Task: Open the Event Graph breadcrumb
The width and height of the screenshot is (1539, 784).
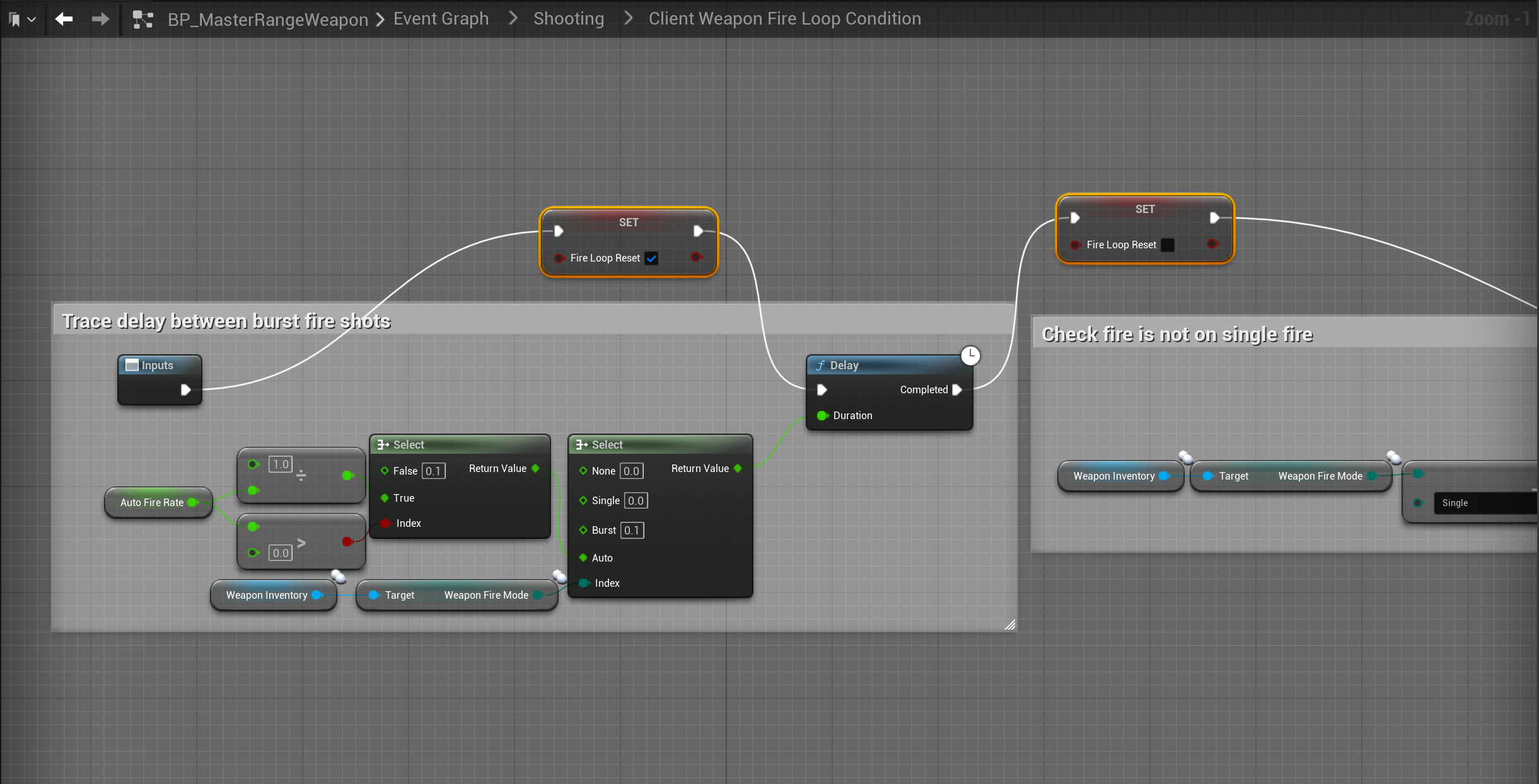Action: 441,19
